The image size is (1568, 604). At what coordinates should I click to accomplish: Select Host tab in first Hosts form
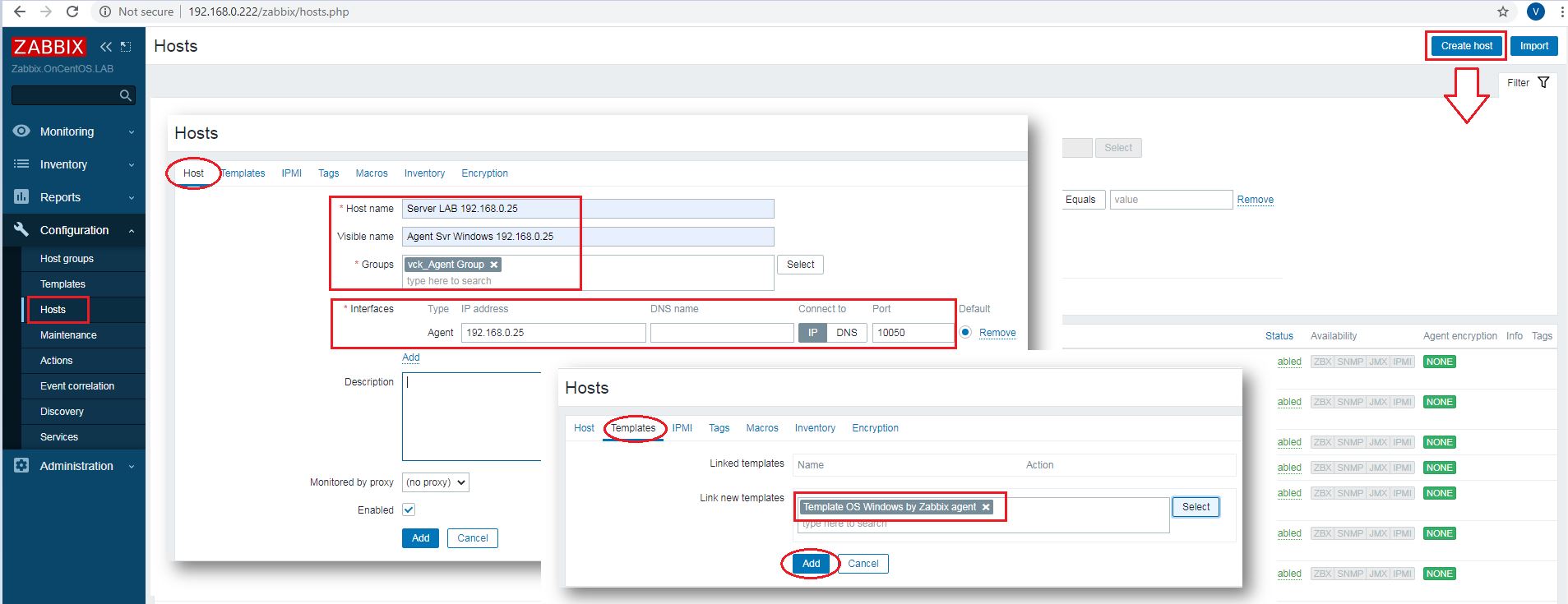(193, 173)
